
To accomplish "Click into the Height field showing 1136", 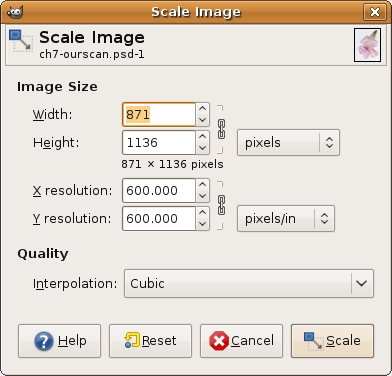I will pos(159,143).
